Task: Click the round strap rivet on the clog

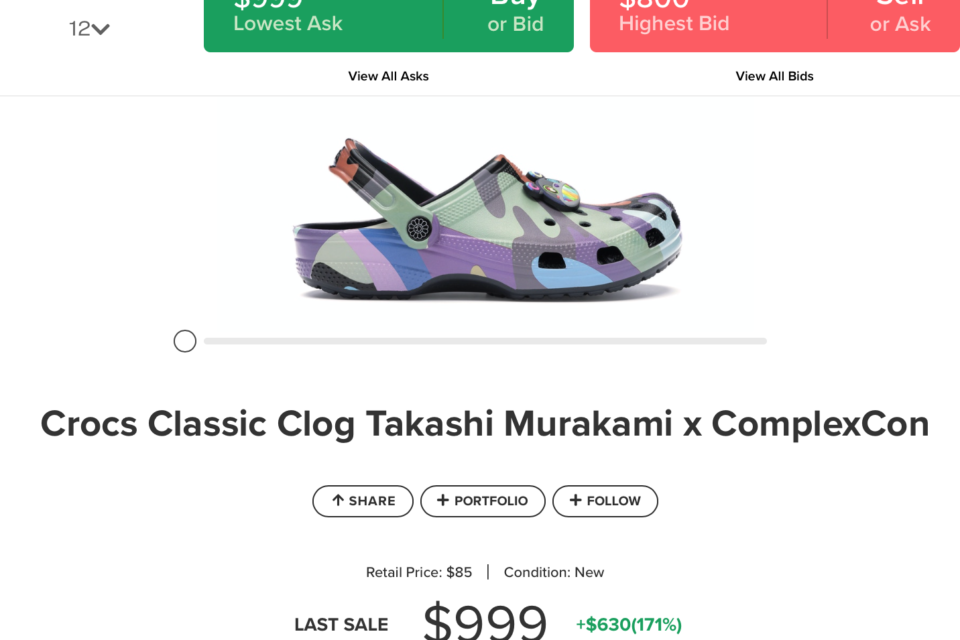Action: (419, 228)
